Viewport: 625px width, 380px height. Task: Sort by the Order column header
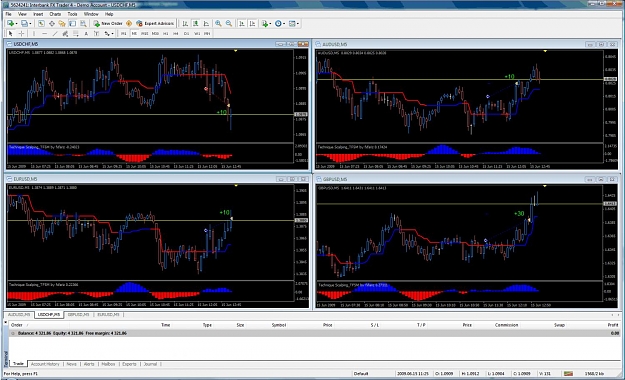[x=16, y=325]
